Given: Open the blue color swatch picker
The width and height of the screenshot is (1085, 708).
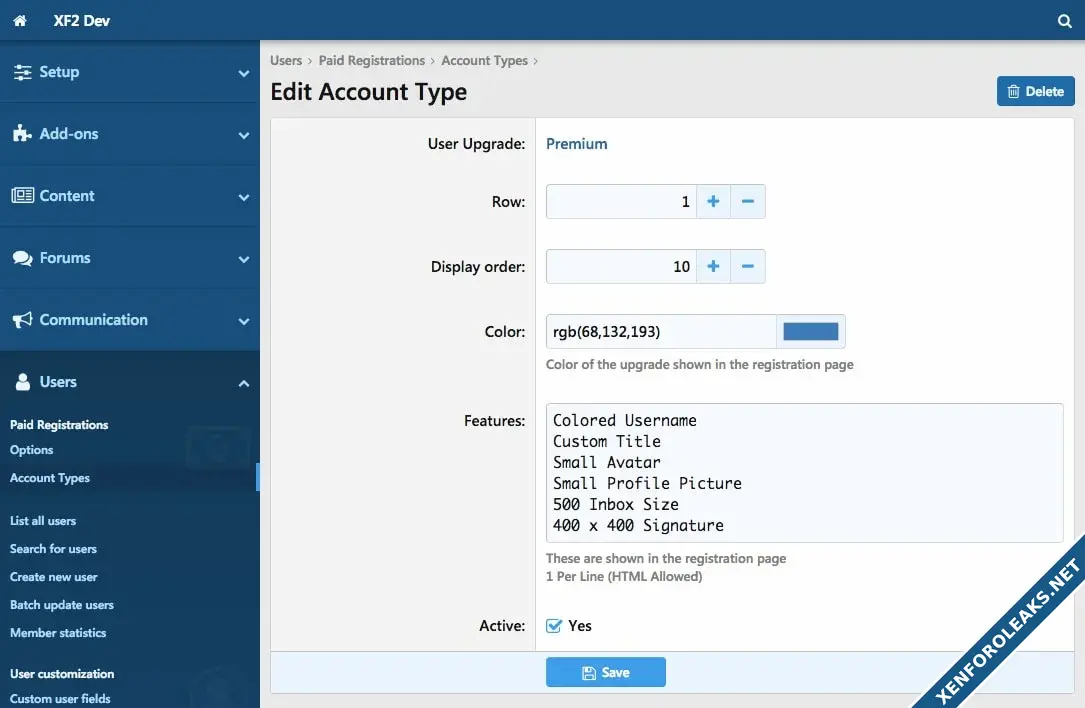Looking at the screenshot, I should 810,332.
